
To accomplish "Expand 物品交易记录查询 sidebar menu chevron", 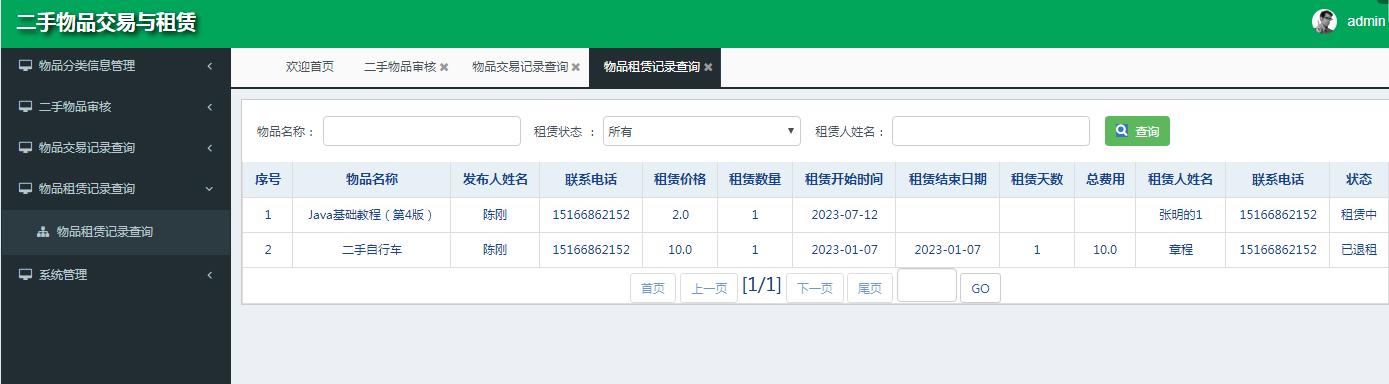I will coord(210,148).
